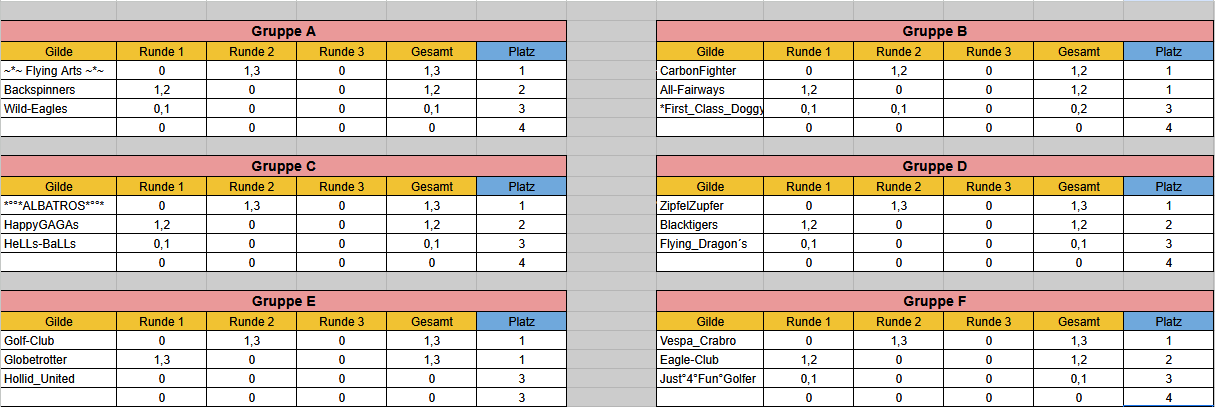Select the All-Fairways cell
The image size is (1215, 407).
[709, 90]
